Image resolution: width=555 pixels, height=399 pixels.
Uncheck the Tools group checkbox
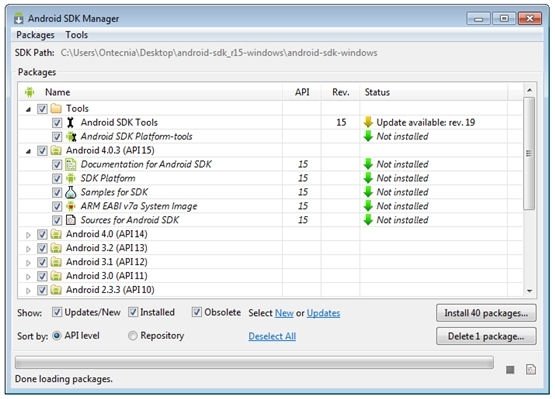(42, 109)
